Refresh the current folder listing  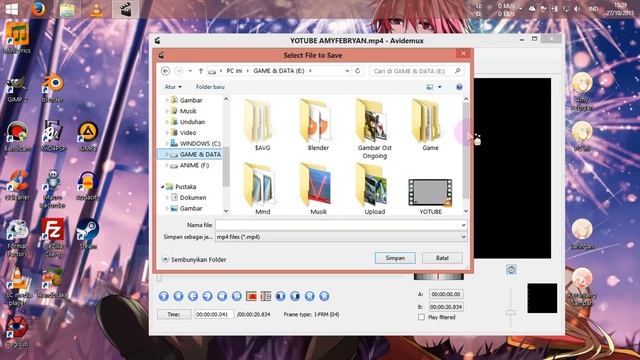[358, 71]
